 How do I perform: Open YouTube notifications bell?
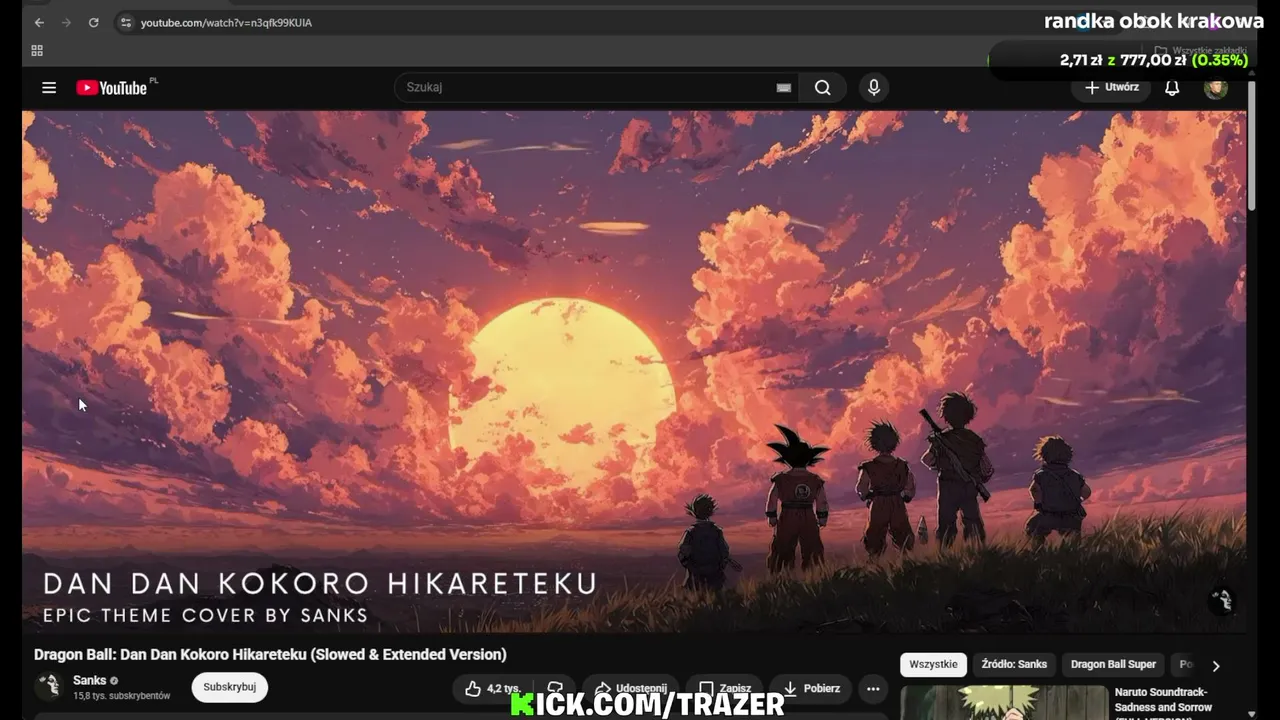pyautogui.click(x=1172, y=87)
